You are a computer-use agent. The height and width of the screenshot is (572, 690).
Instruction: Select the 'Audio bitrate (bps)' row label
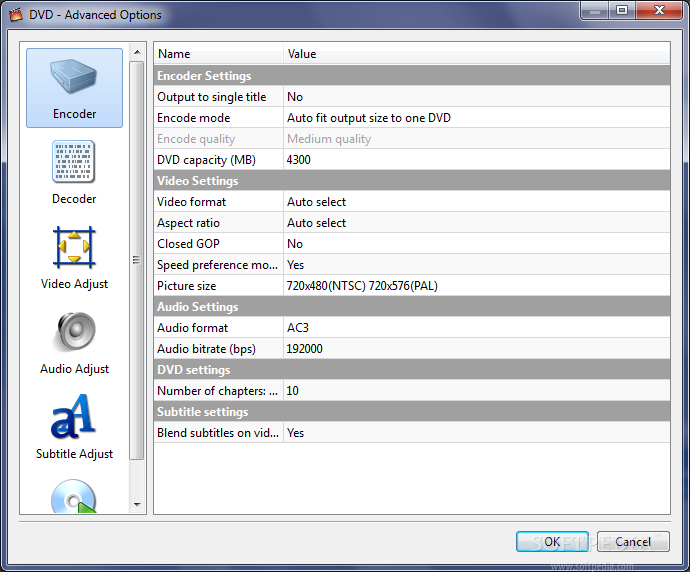point(206,349)
